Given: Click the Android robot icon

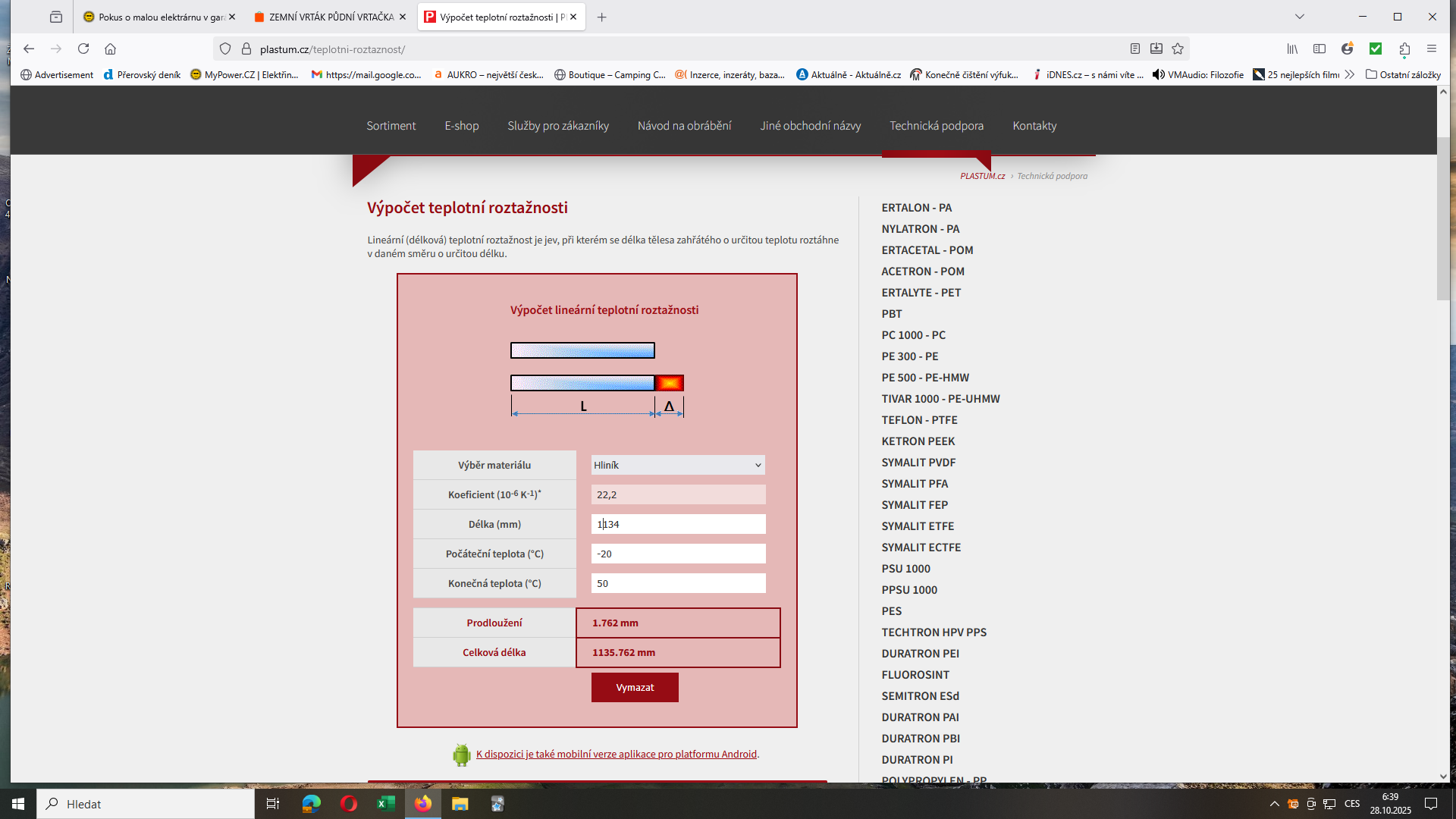Looking at the screenshot, I should pos(461,755).
